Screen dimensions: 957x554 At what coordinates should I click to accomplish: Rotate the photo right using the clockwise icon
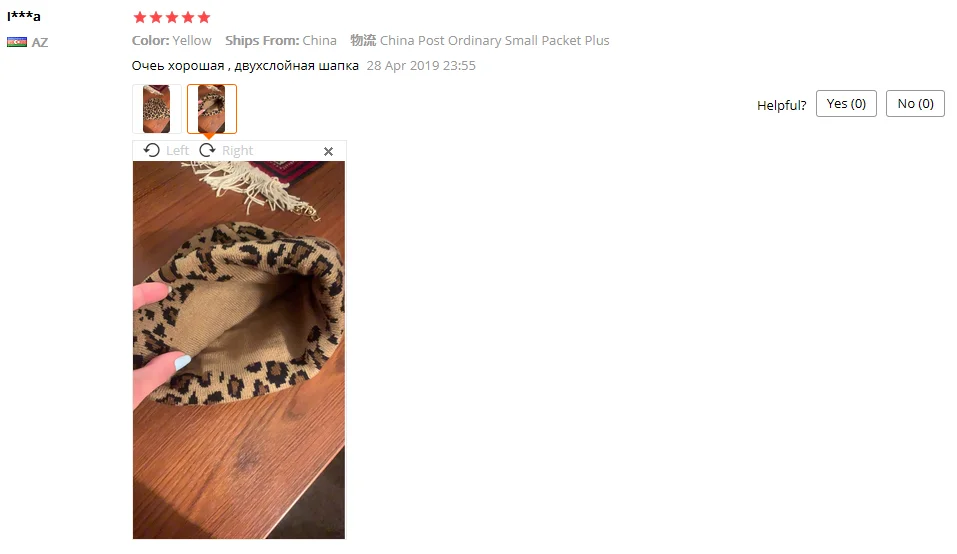click(208, 150)
